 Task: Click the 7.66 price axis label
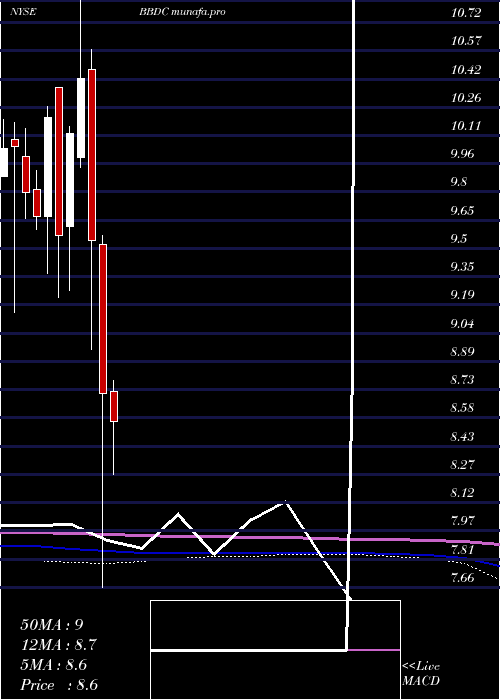point(464,577)
